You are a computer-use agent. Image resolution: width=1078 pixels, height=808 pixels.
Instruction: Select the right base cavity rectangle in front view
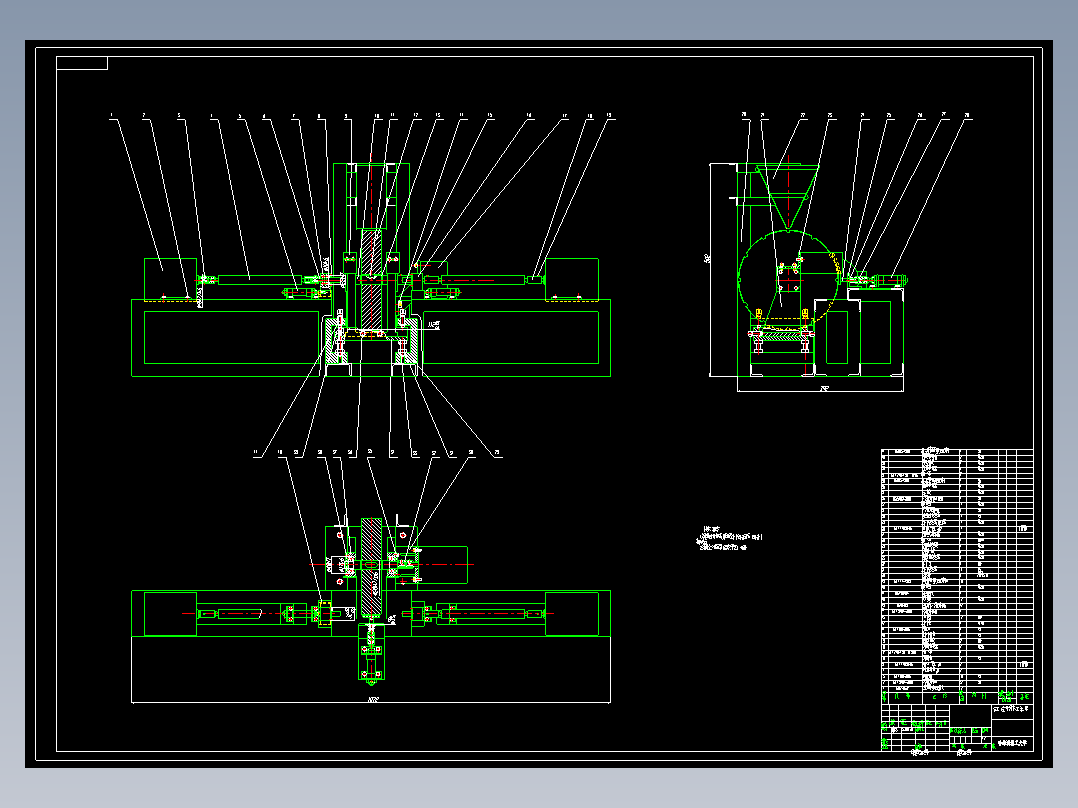(x=511, y=338)
